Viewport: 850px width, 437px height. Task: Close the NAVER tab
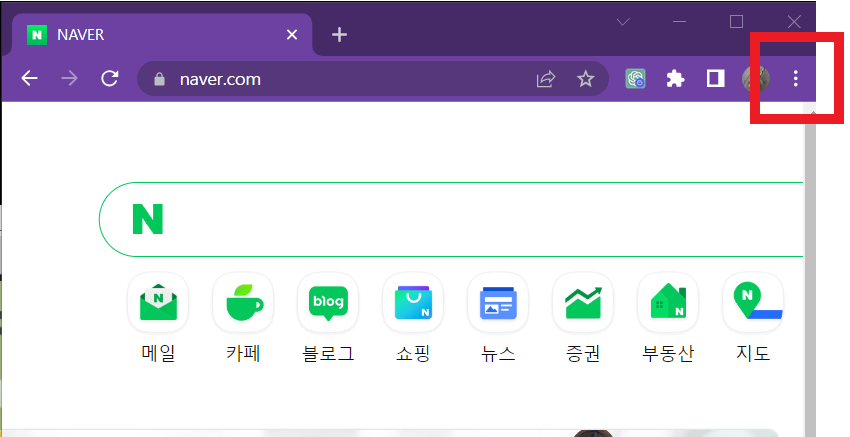[292, 35]
